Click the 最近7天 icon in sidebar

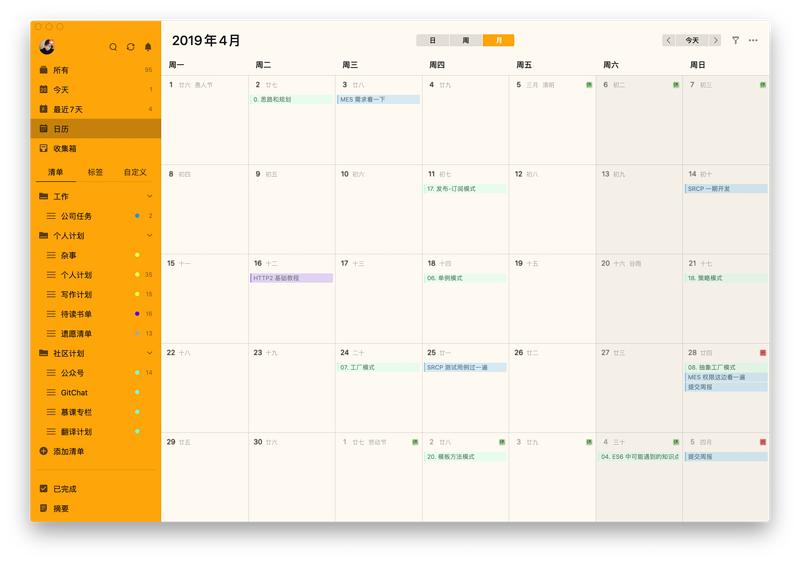pos(43,109)
